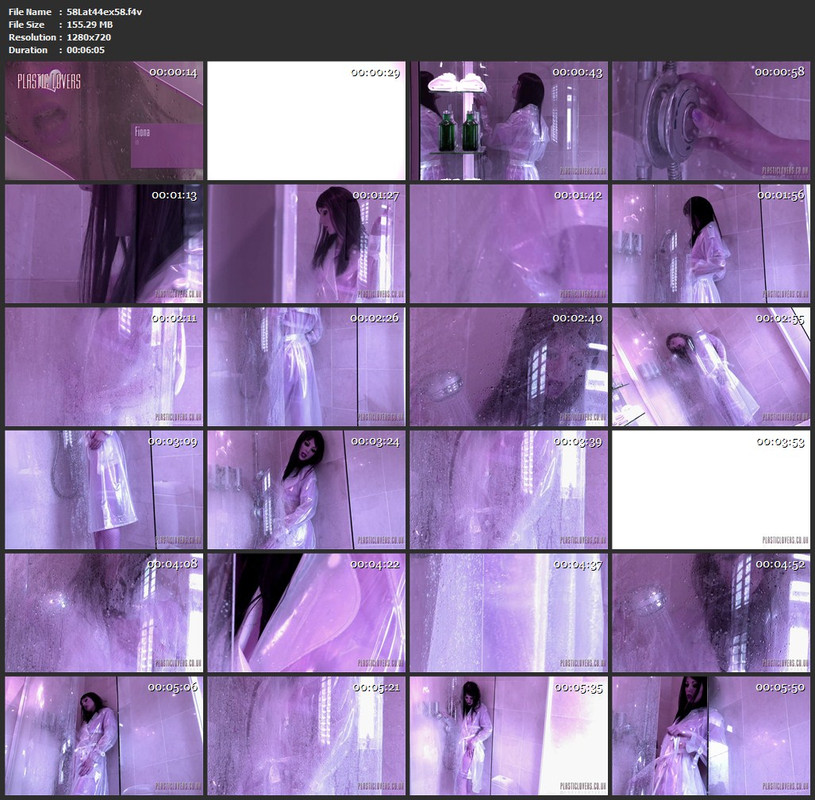Select the thumbnail timestamped 00:03:39
The width and height of the screenshot is (815, 800).
pyautogui.click(x=509, y=490)
